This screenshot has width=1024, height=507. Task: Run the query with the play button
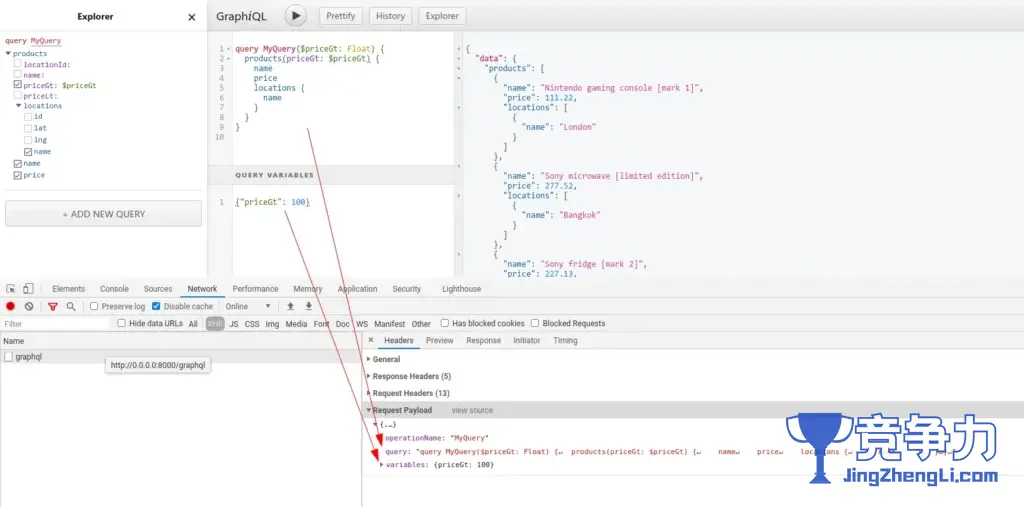tap(295, 16)
